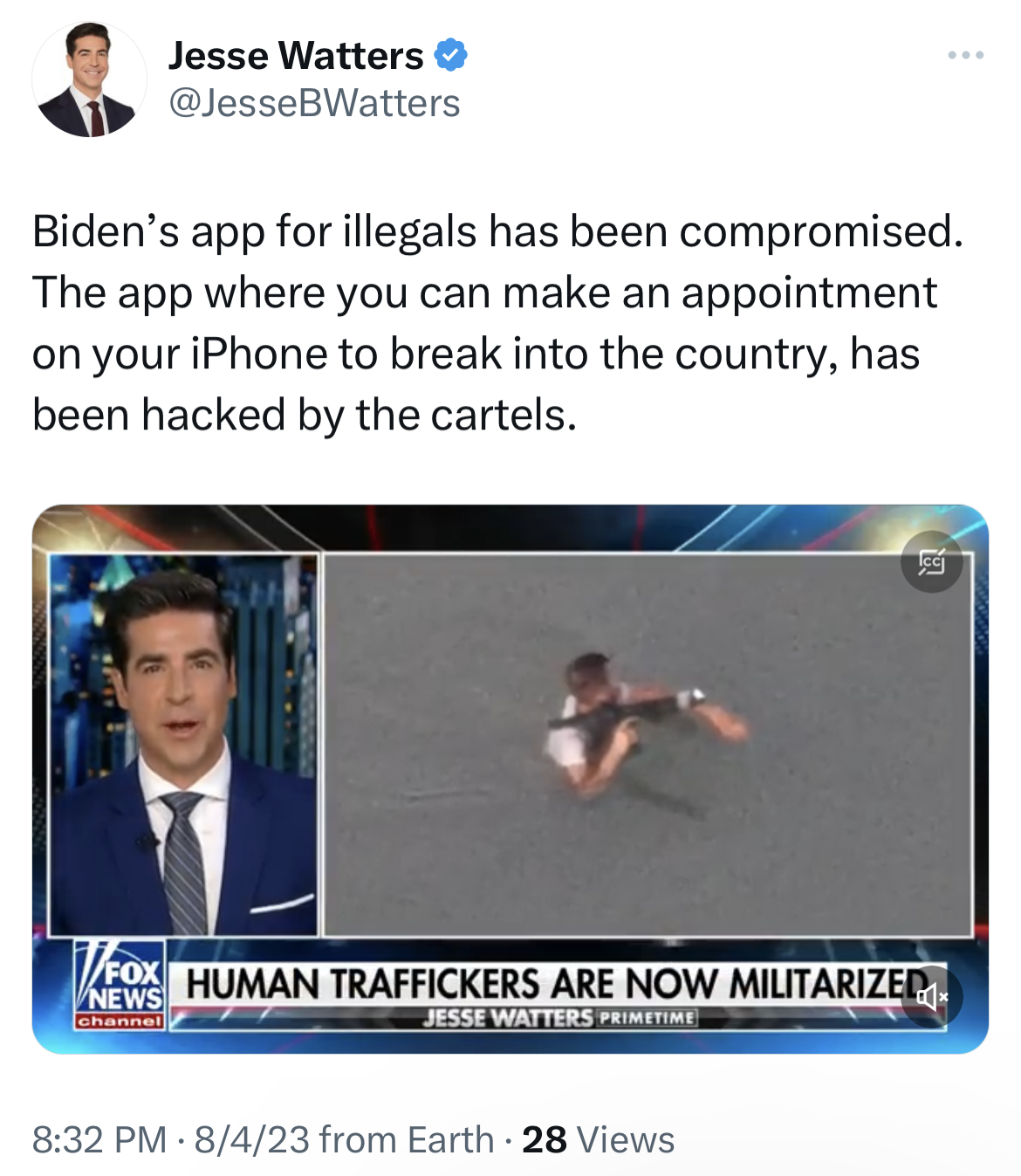Click the 8:32 PM timestamp
Image resolution: width=1021 pixels, height=1176 pixels.
pos(99,1139)
